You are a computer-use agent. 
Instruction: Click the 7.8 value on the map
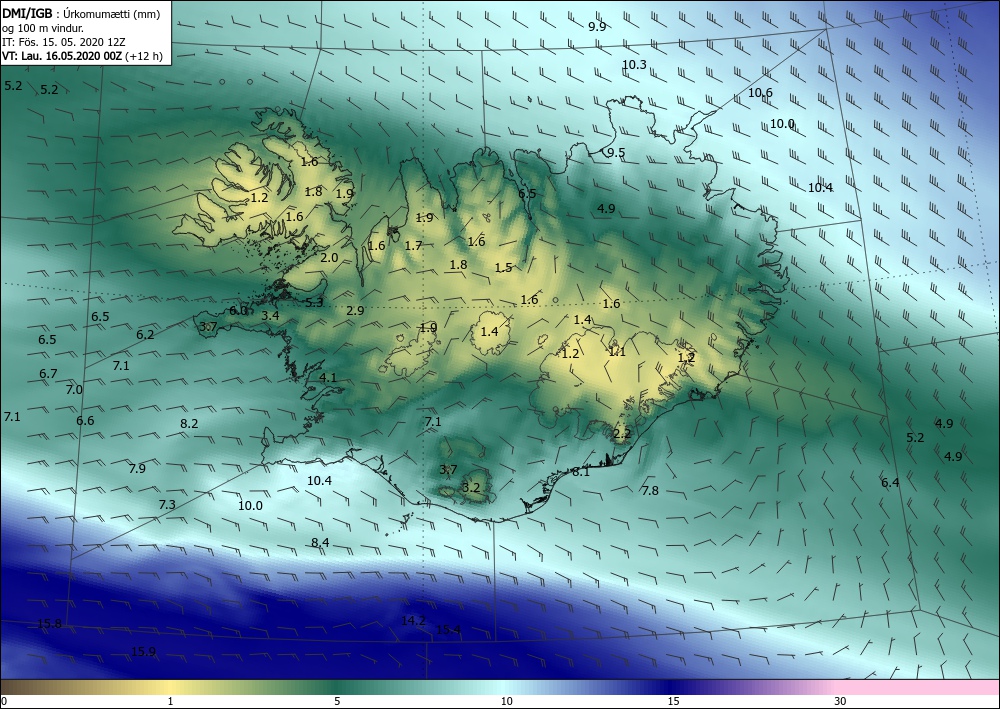click(650, 490)
